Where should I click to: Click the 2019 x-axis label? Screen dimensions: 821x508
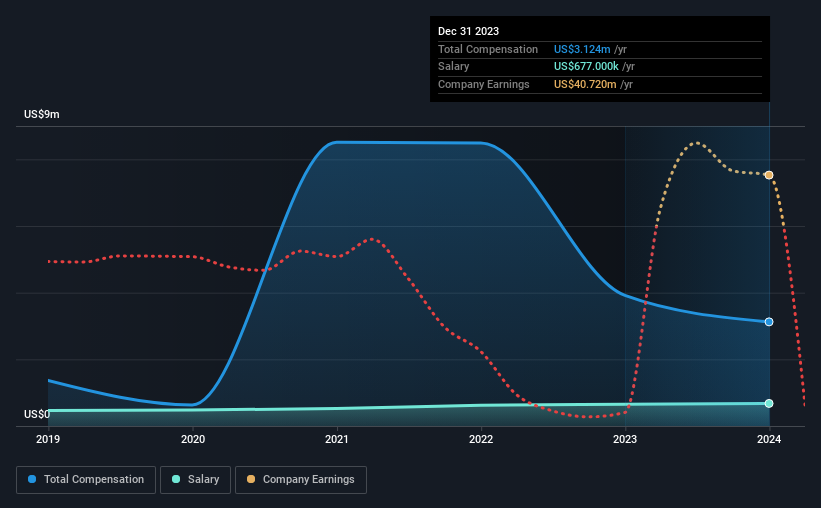click(x=48, y=439)
